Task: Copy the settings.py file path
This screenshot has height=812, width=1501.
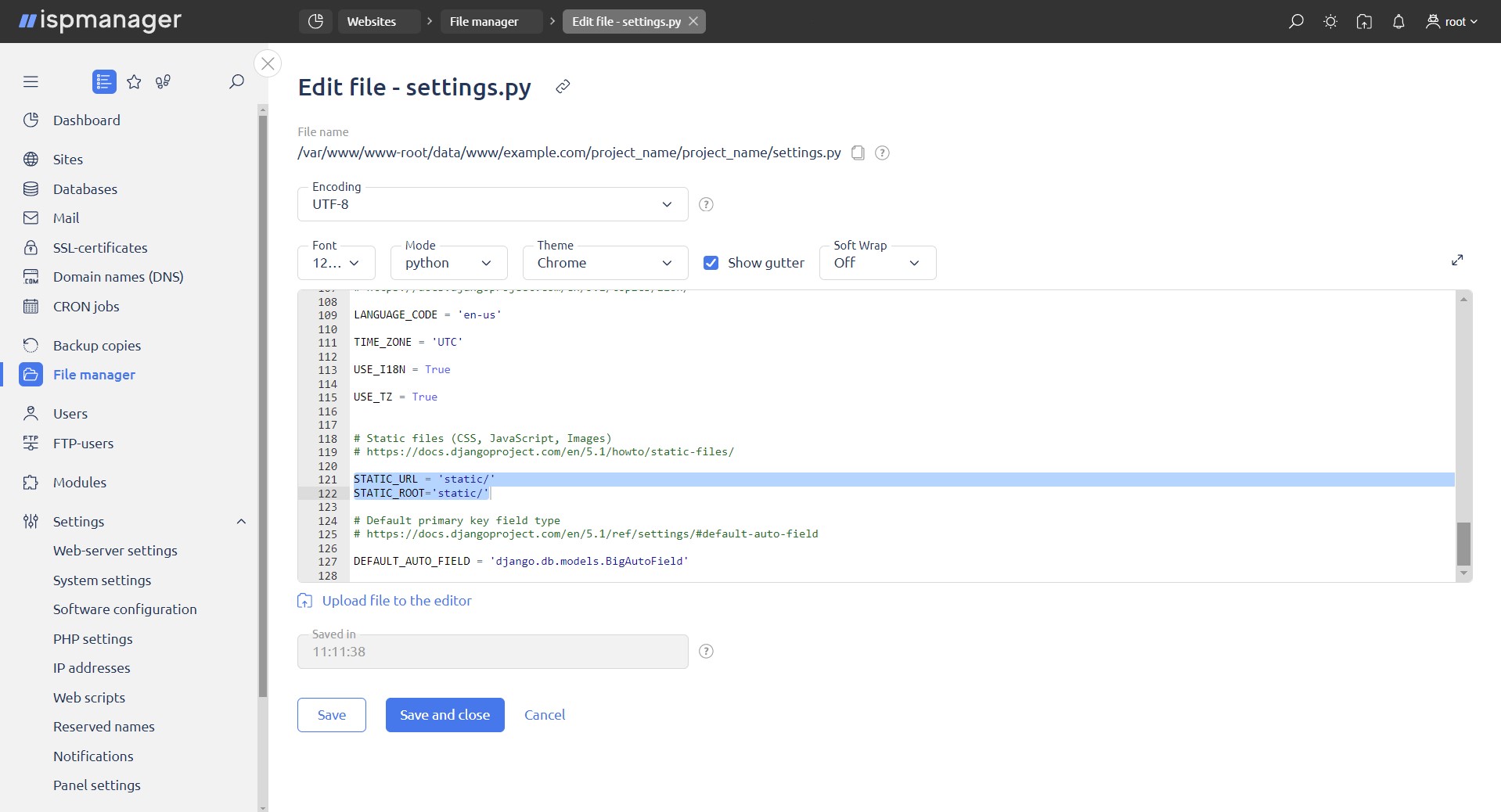Action: click(858, 153)
